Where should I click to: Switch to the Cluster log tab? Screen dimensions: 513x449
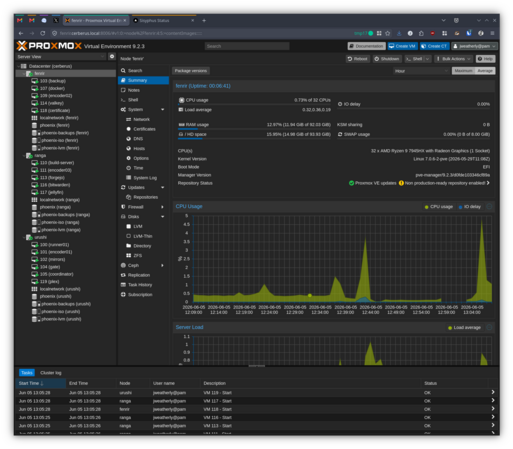51,373
